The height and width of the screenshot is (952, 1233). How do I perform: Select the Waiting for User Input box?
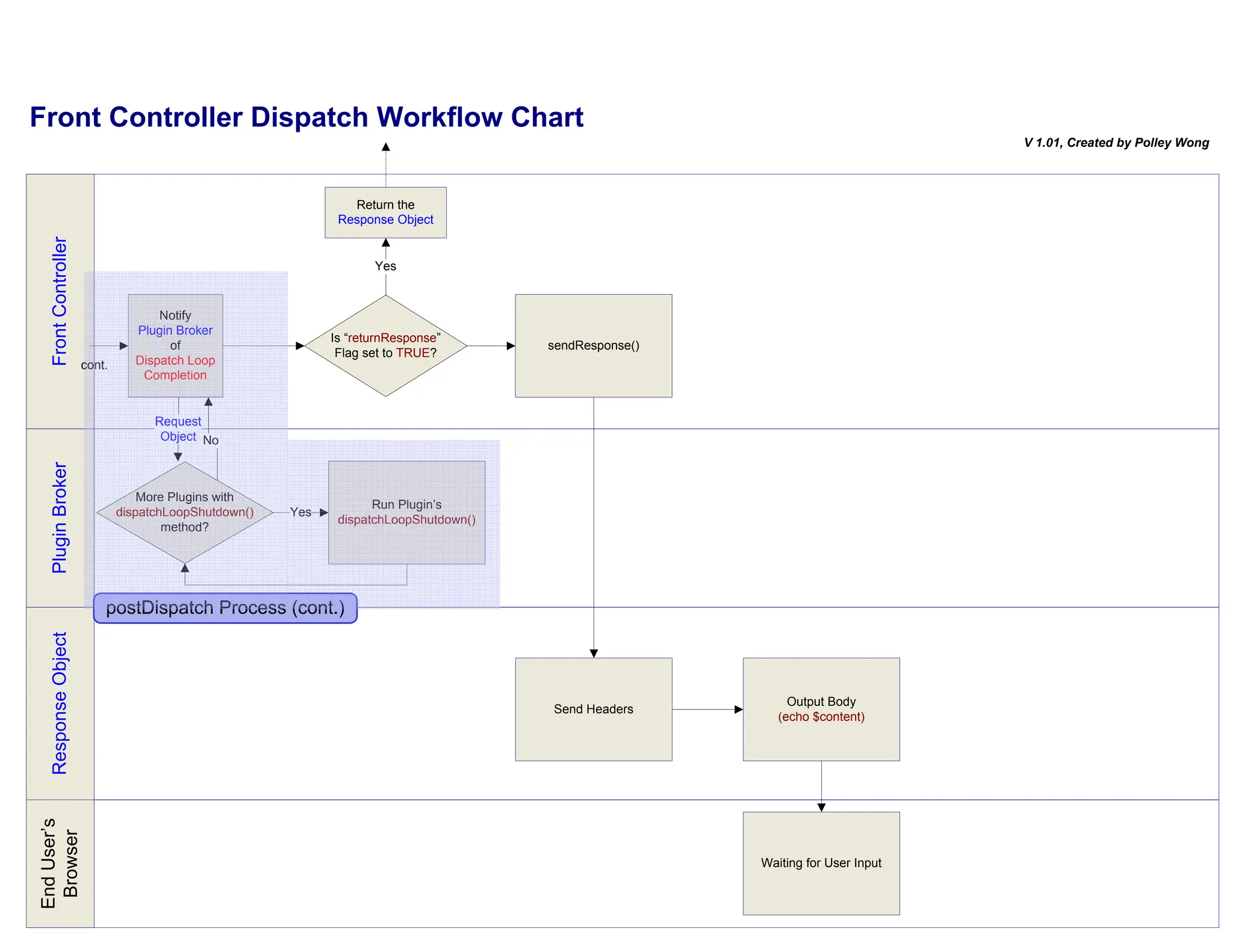click(x=821, y=863)
